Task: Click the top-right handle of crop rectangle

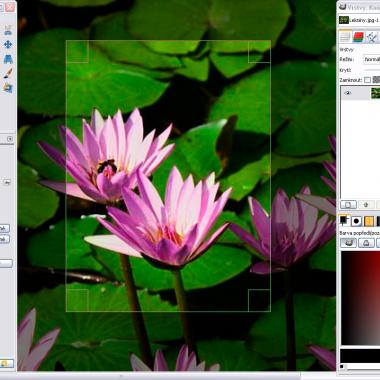Action: [x=259, y=52]
